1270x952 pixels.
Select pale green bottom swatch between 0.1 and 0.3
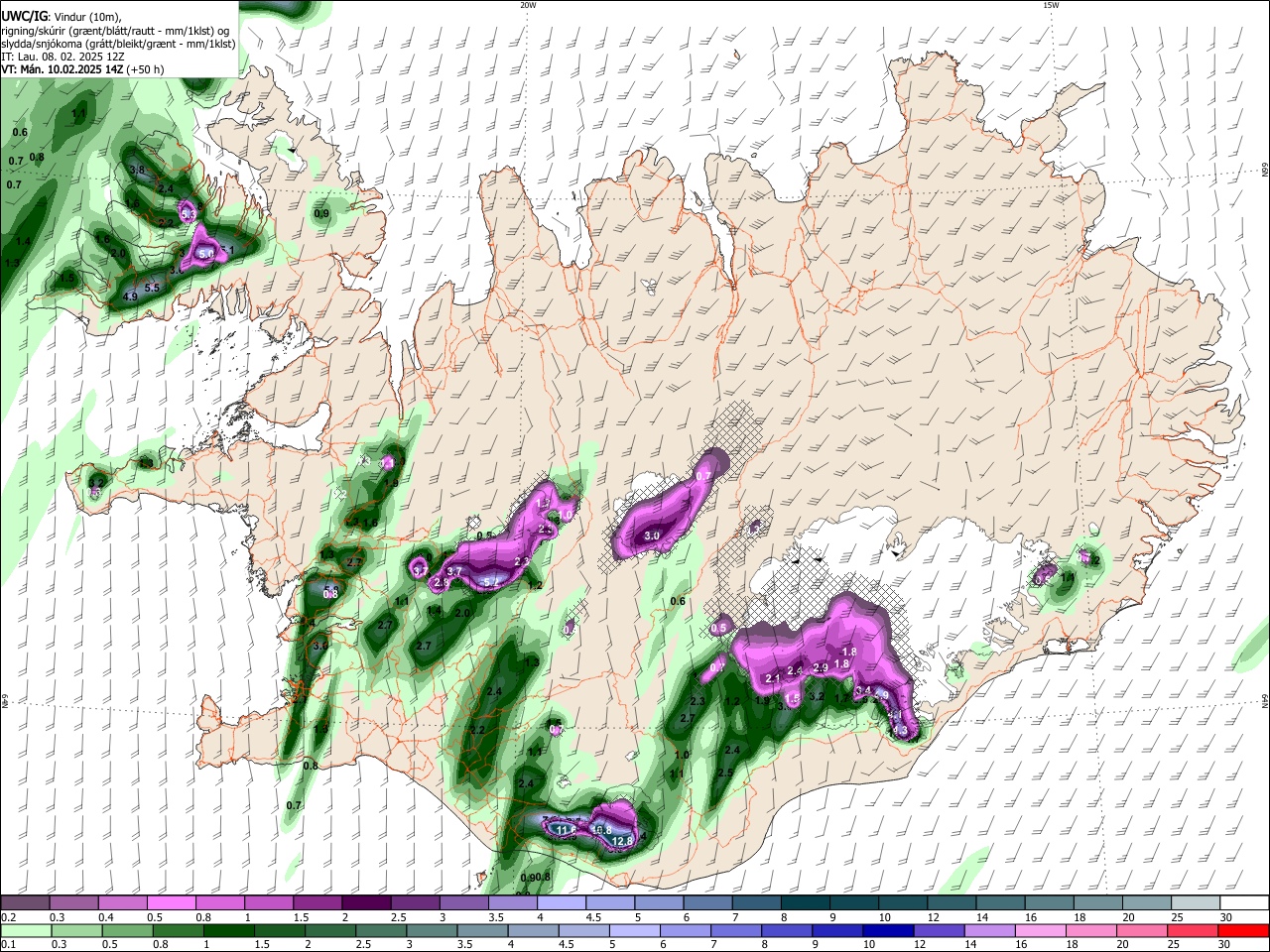[25, 930]
